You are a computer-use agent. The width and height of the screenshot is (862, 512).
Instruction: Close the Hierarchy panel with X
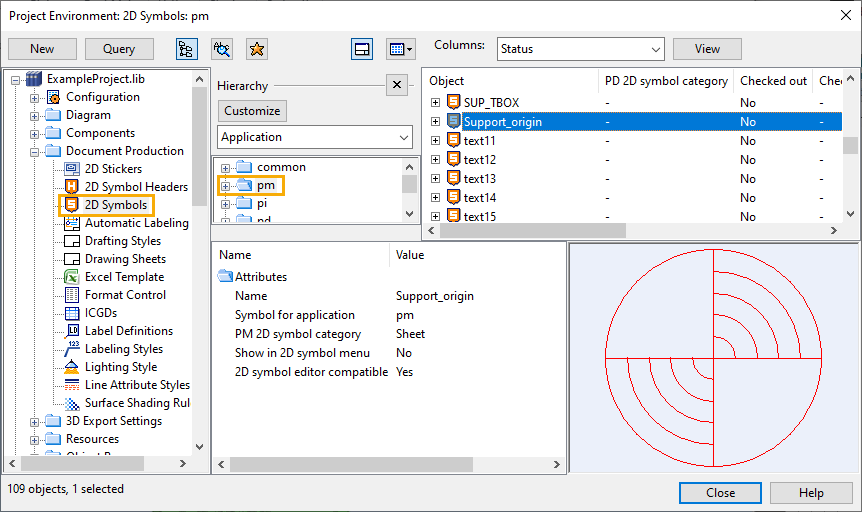point(396,85)
